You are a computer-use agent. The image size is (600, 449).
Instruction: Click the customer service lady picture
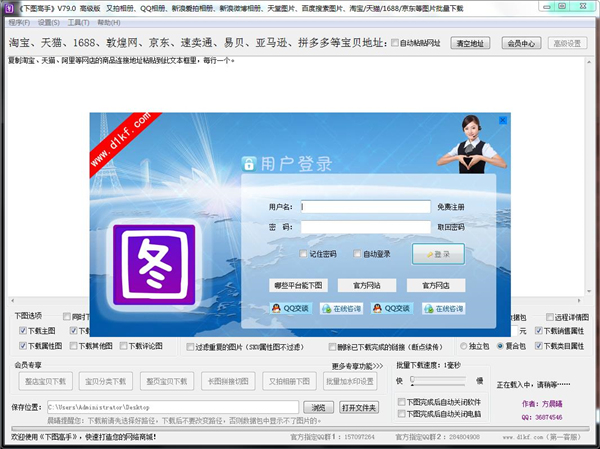(472, 144)
